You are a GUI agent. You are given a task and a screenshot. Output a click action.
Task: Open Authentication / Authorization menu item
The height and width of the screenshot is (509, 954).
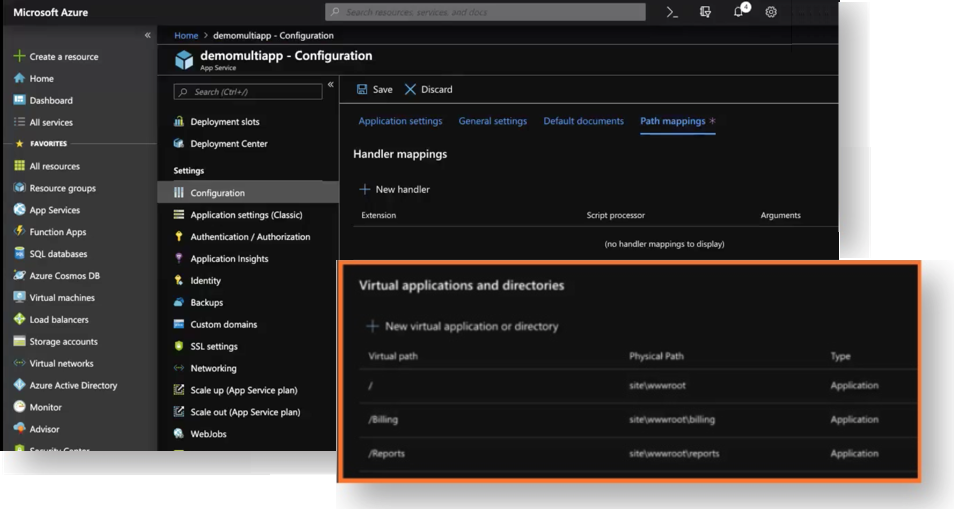pyautogui.click(x=248, y=237)
